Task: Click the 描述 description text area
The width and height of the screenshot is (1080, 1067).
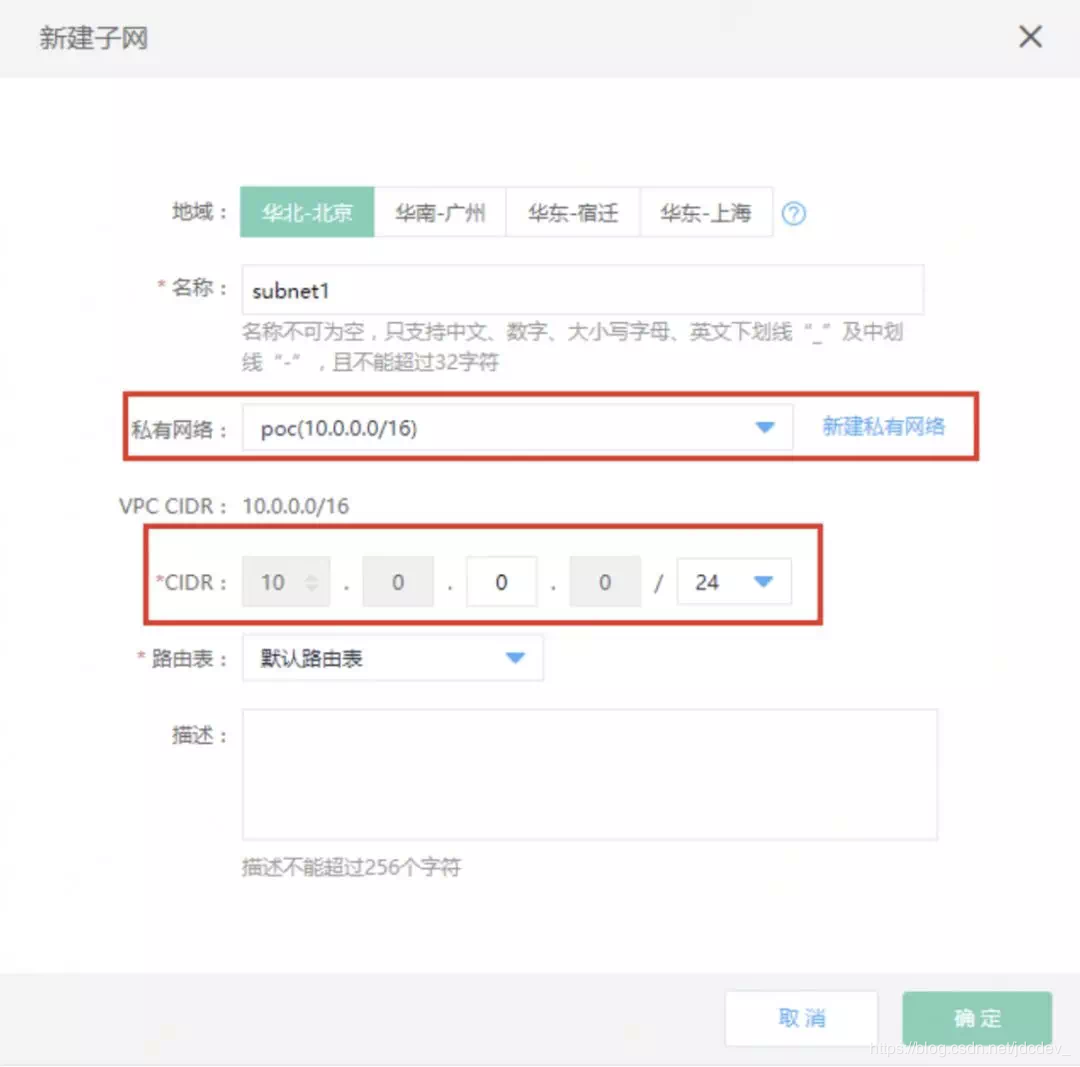Action: click(x=589, y=774)
